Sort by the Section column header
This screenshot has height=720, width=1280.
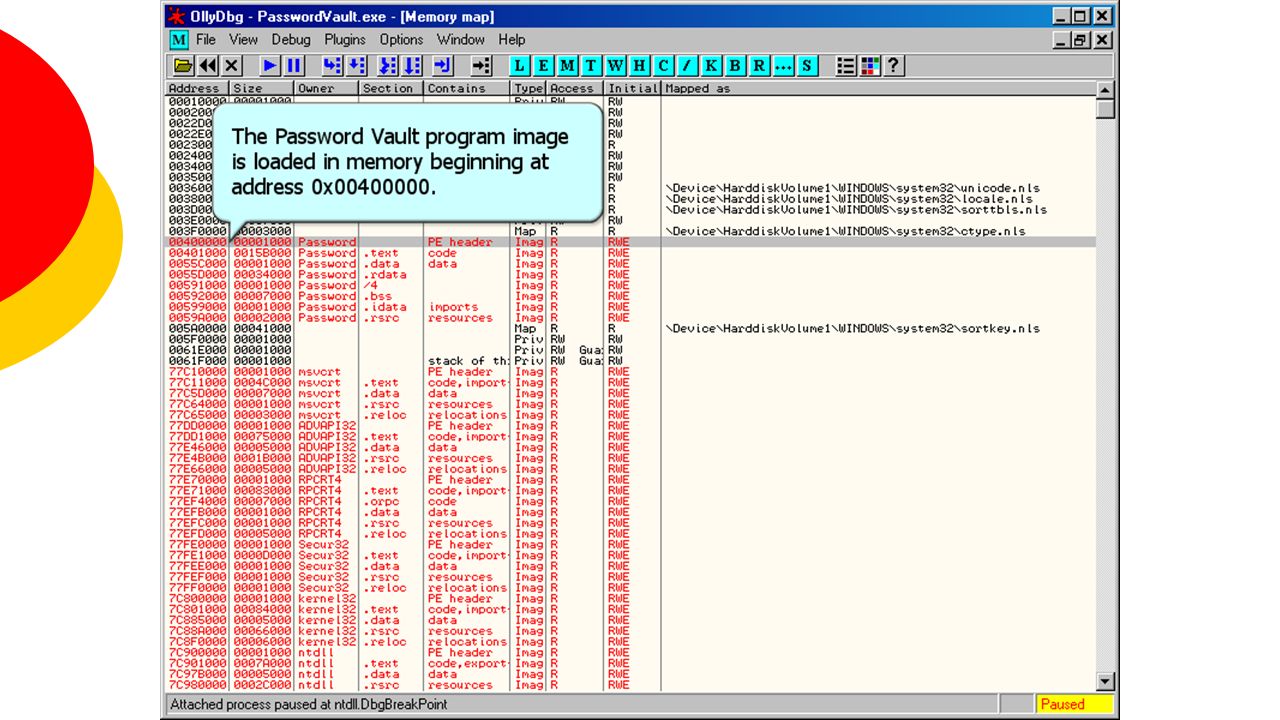click(x=391, y=89)
